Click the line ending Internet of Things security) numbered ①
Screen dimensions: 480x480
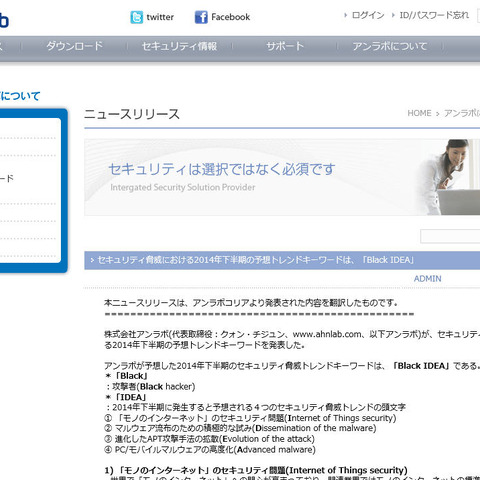click(250, 418)
